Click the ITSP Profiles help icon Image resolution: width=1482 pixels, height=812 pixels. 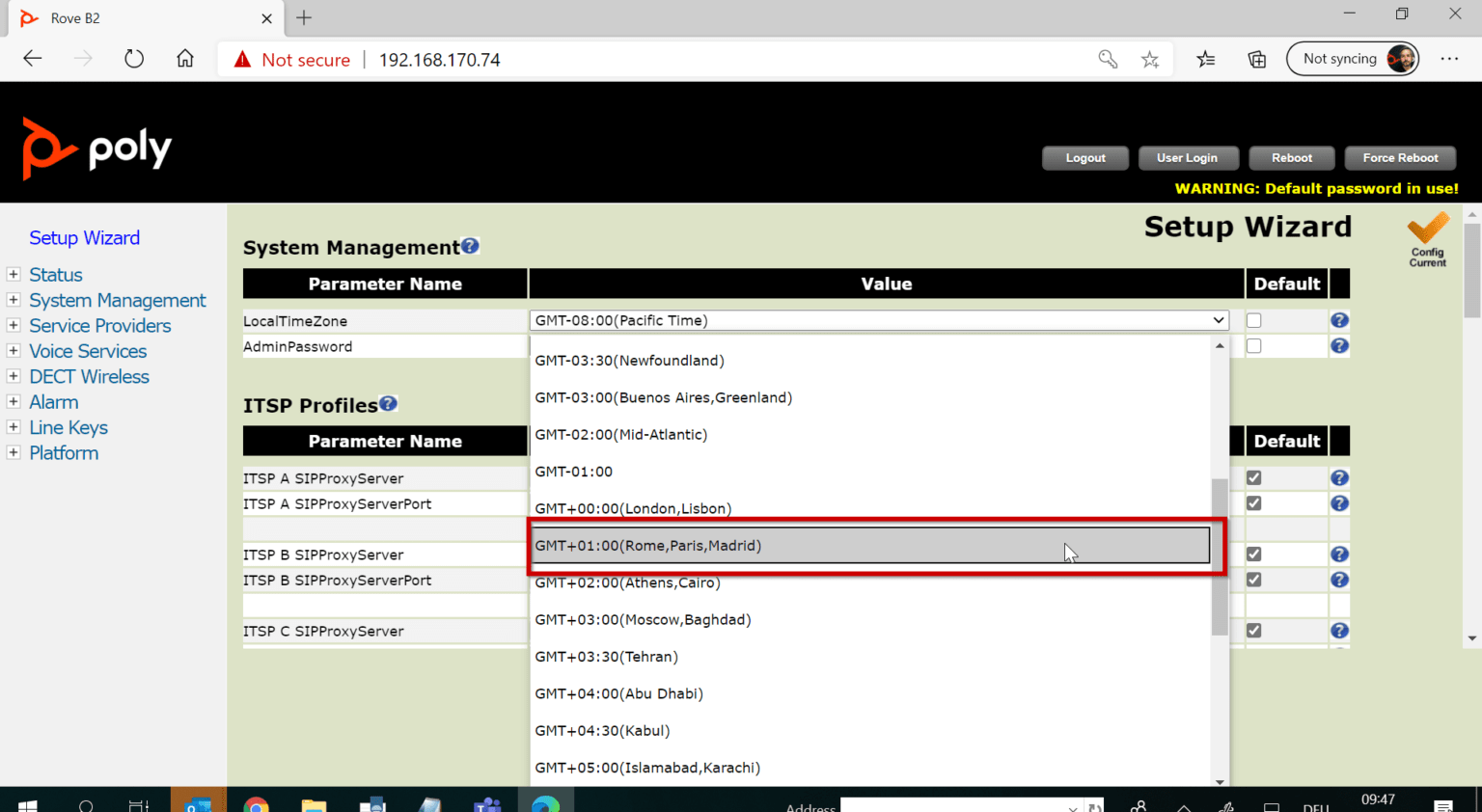tap(388, 403)
